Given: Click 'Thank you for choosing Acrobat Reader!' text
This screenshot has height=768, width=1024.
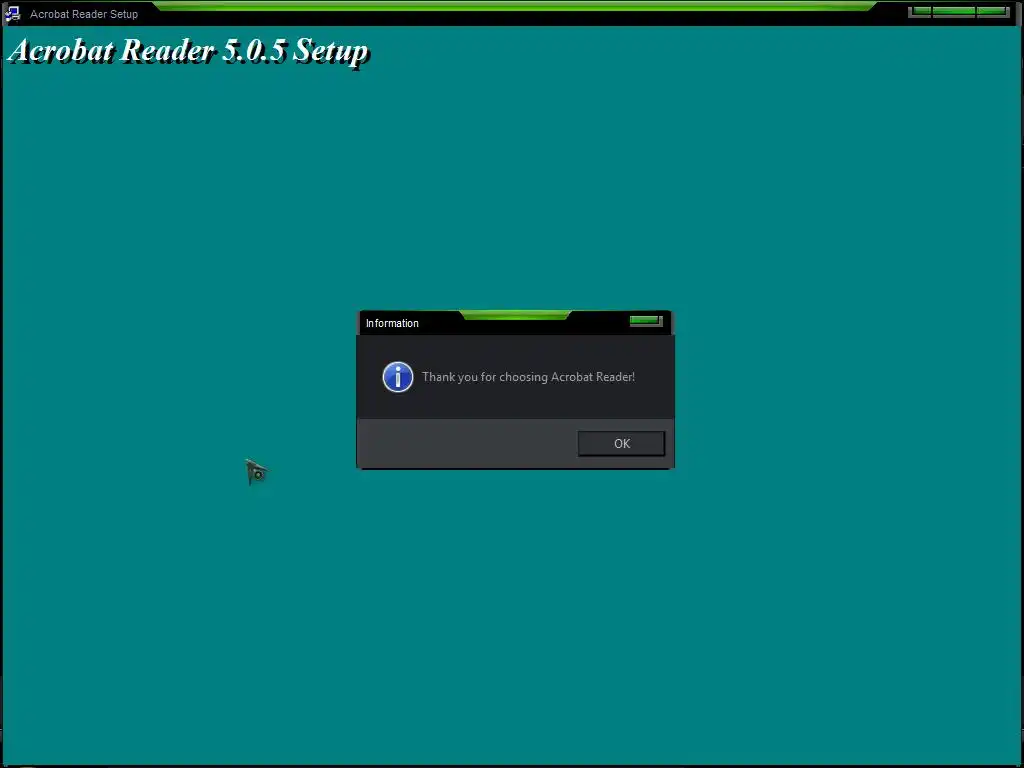Looking at the screenshot, I should pyautogui.click(x=528, y=377).
